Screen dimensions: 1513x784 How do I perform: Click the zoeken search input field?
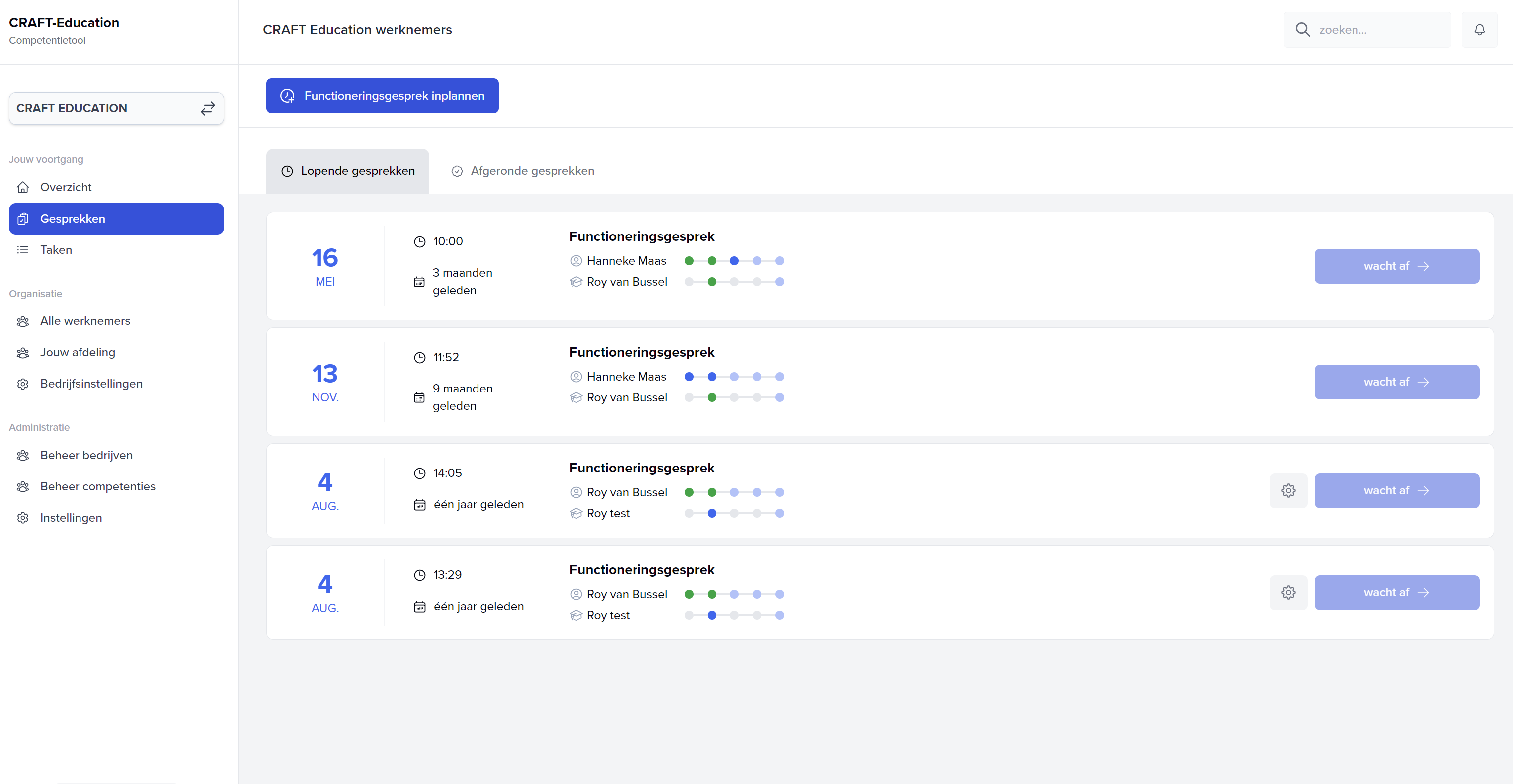coord(1367,30)
